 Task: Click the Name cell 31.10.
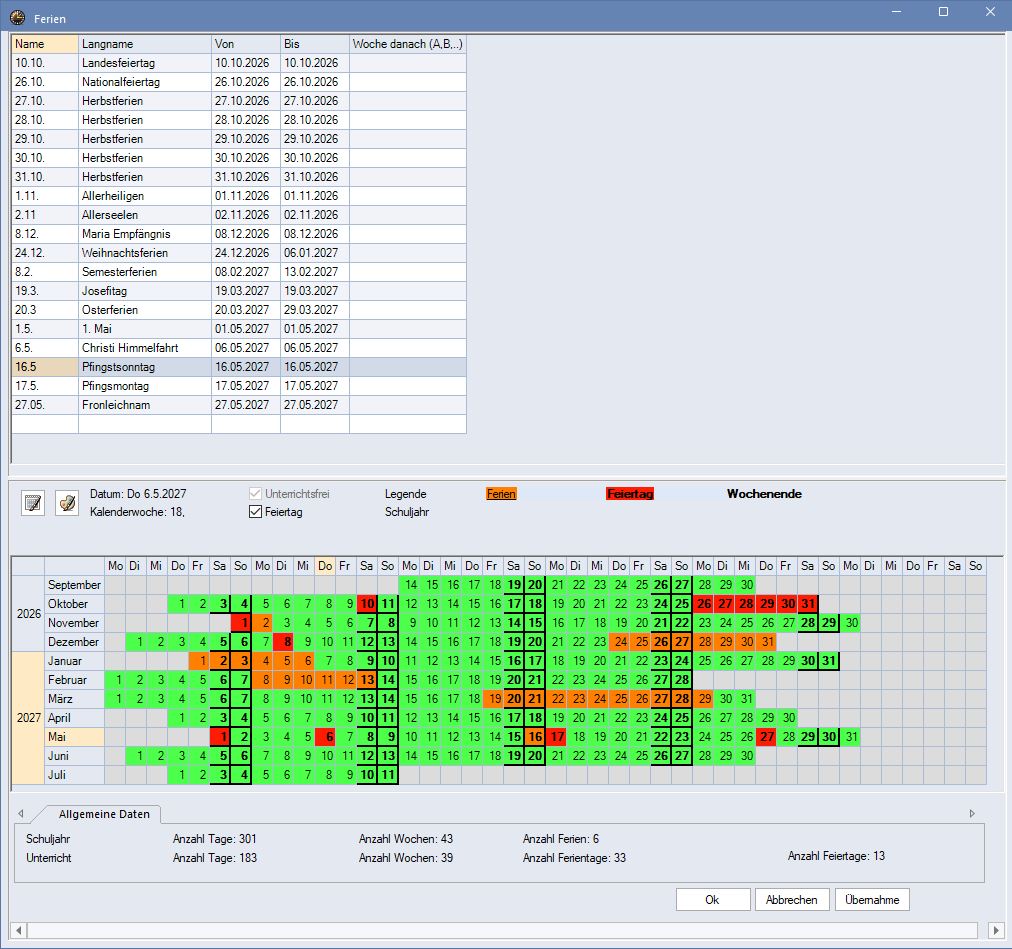tap(45, 177)
